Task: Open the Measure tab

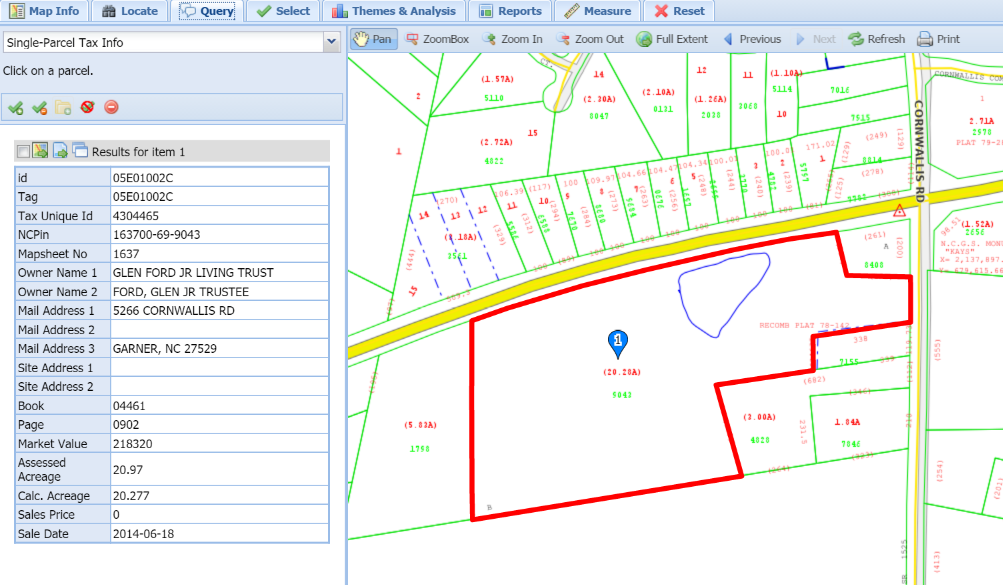Action: point(597,11)
